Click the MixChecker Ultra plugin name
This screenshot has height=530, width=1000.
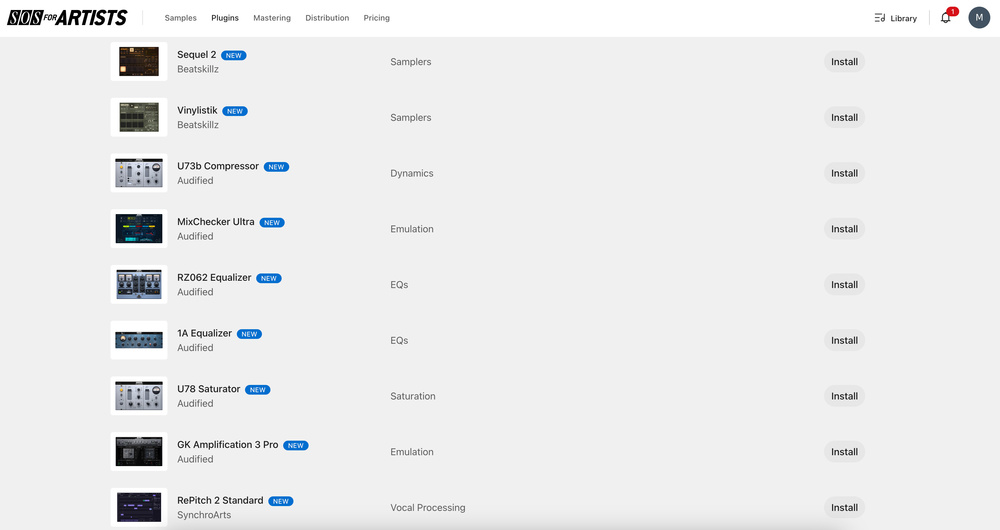[216, 222]
